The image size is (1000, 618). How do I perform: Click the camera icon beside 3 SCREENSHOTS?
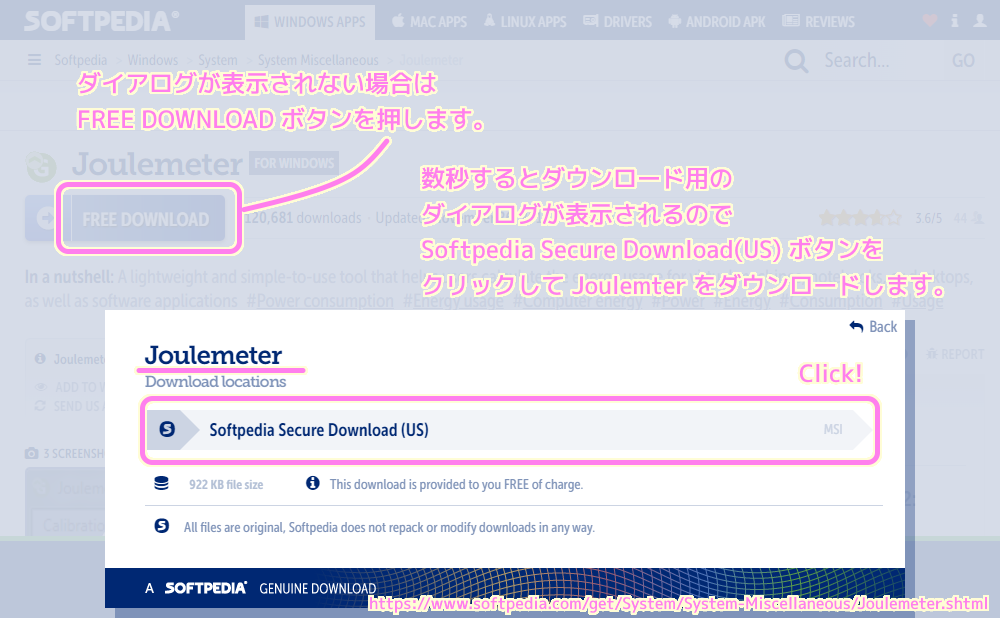click(31, 452)
